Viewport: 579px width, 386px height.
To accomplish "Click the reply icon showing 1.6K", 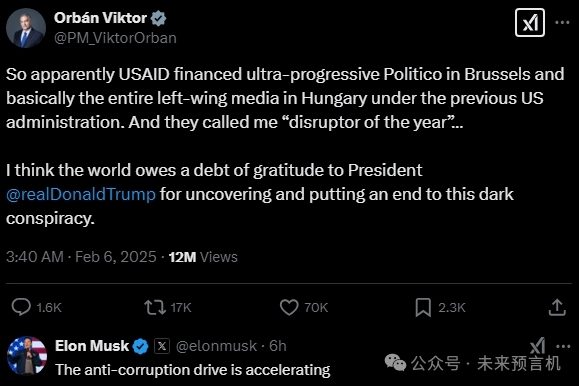I will pos(21,307).
